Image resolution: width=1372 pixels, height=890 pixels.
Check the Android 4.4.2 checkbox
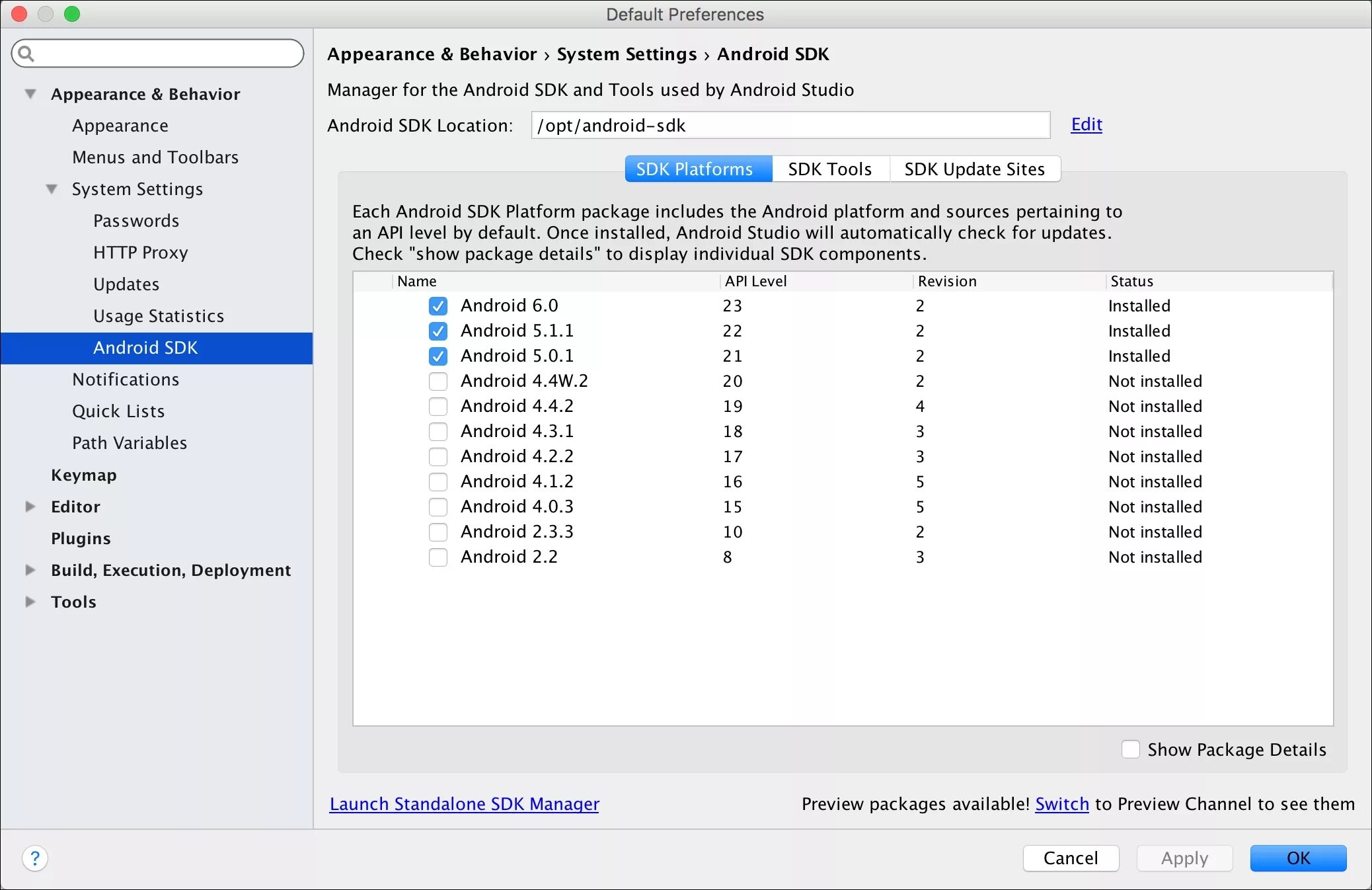point(438,406)
